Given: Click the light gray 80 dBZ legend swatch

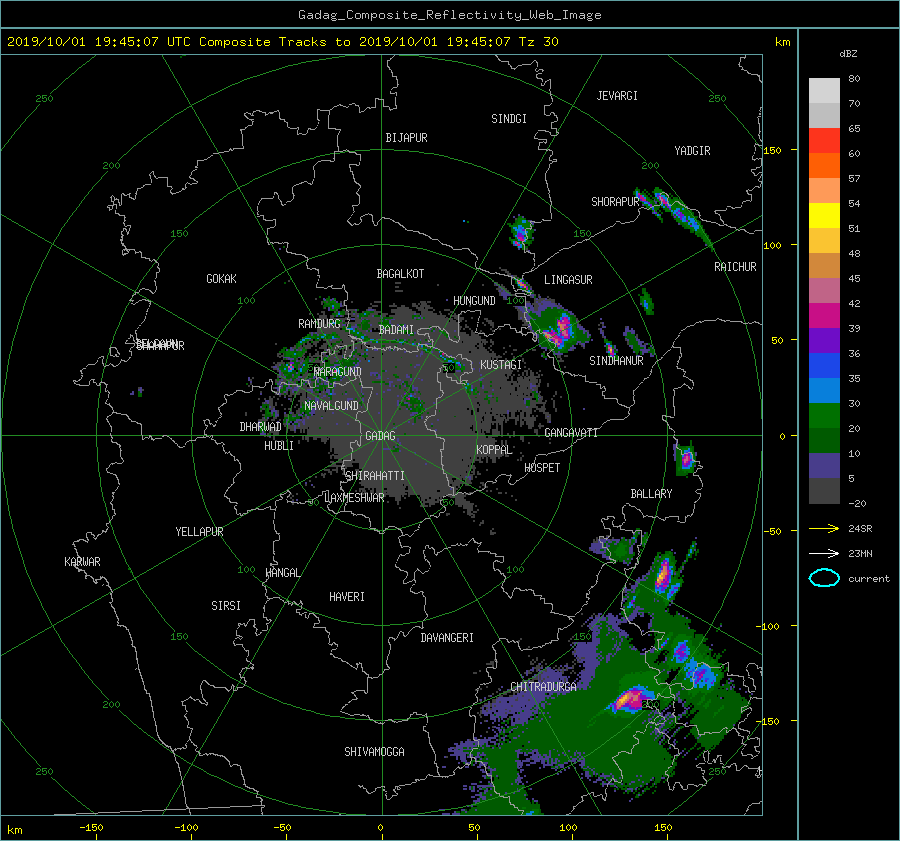Looking at the screenshot, I should coord(824,90).
